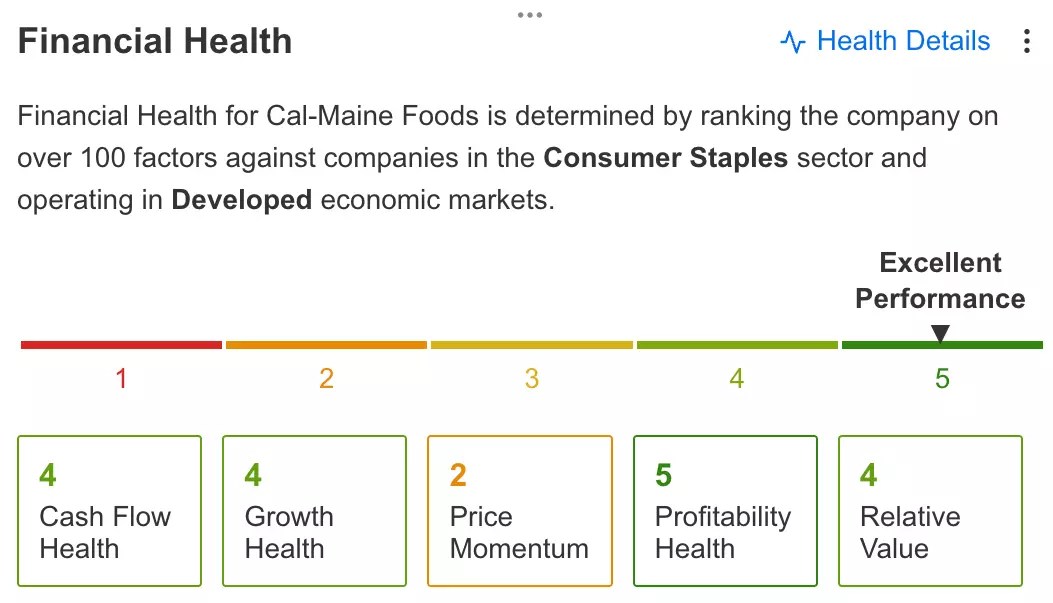The image size is (1053, 603).
Task: Click the yellow rating bar segment
Action: 532,345
